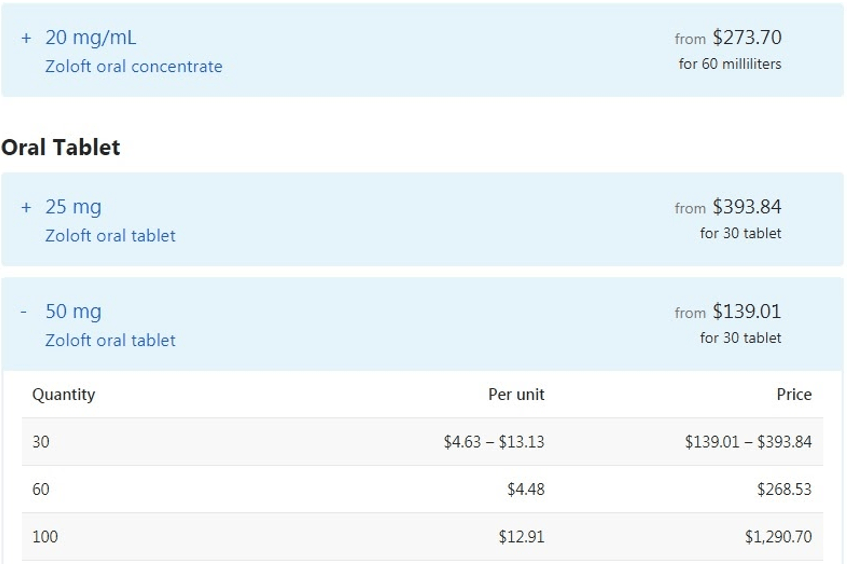Click the $273.70 starting price
849x575 pixels.
[x=747, y=38]
